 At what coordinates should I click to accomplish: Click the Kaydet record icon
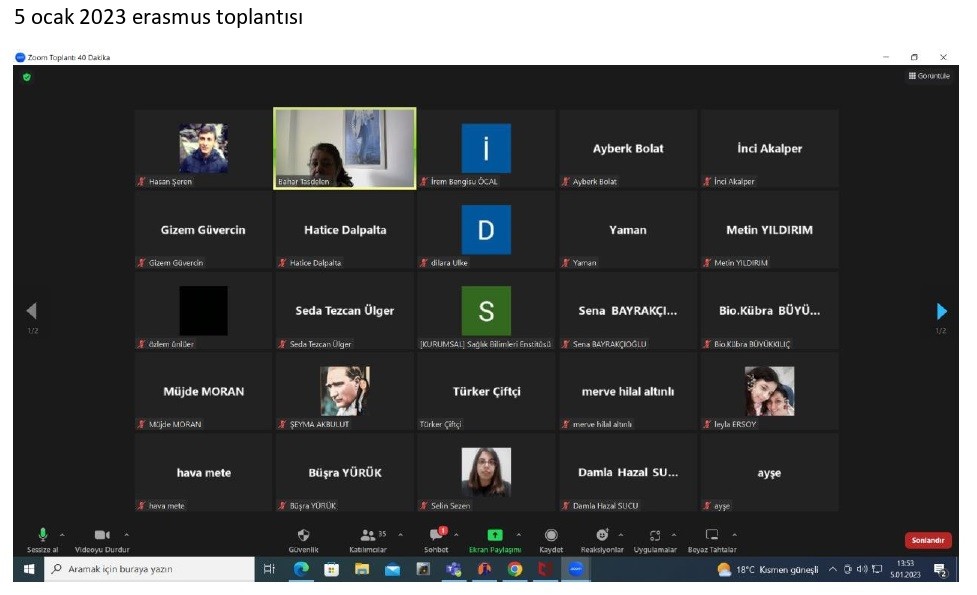(x=551, y=535)
